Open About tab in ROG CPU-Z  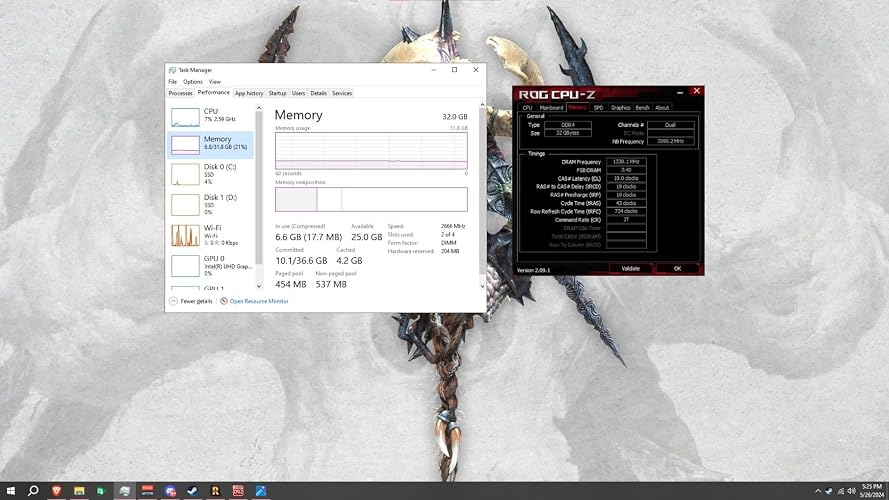(662, 107)
